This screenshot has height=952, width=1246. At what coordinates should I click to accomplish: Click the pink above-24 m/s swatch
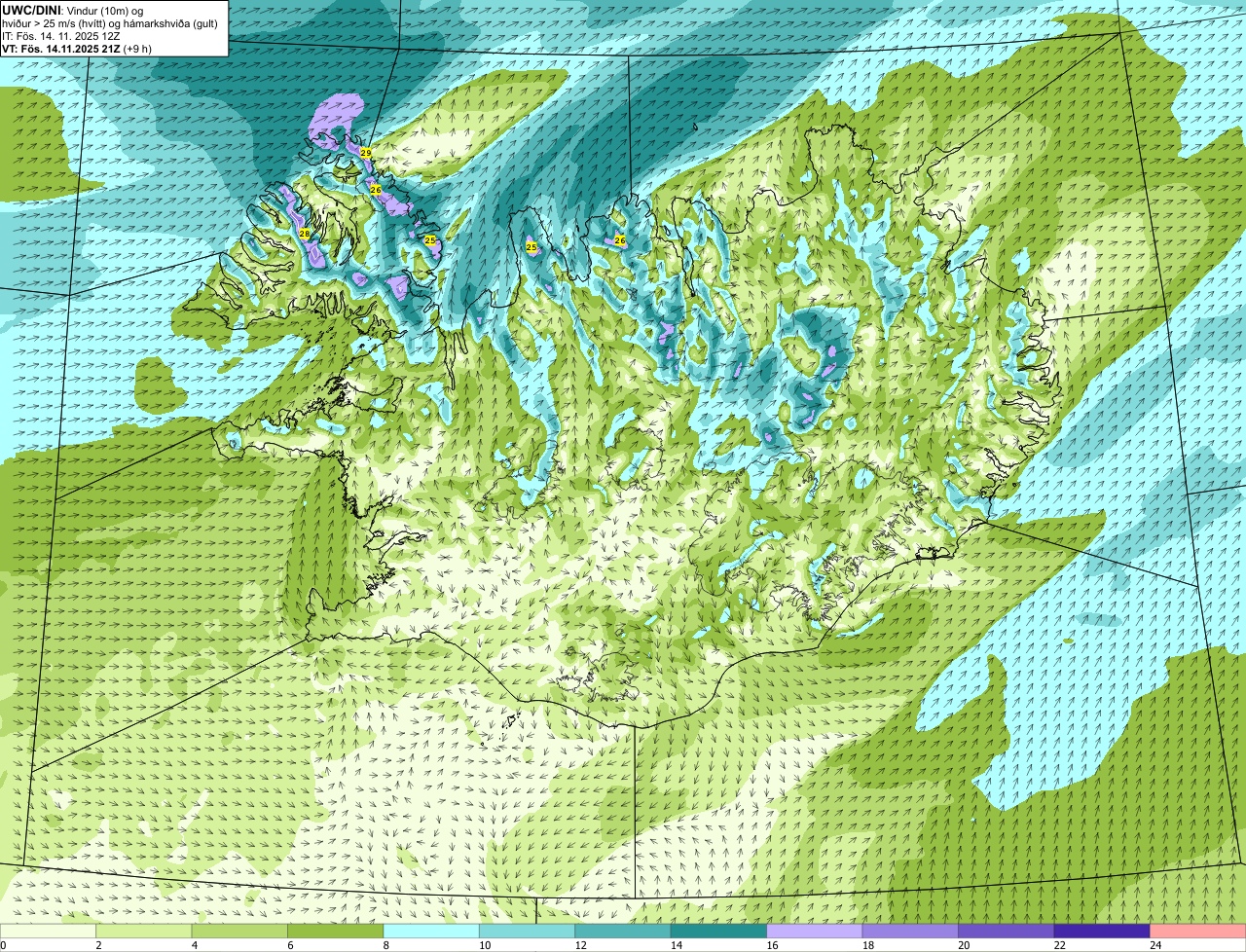pos(1198,931)
